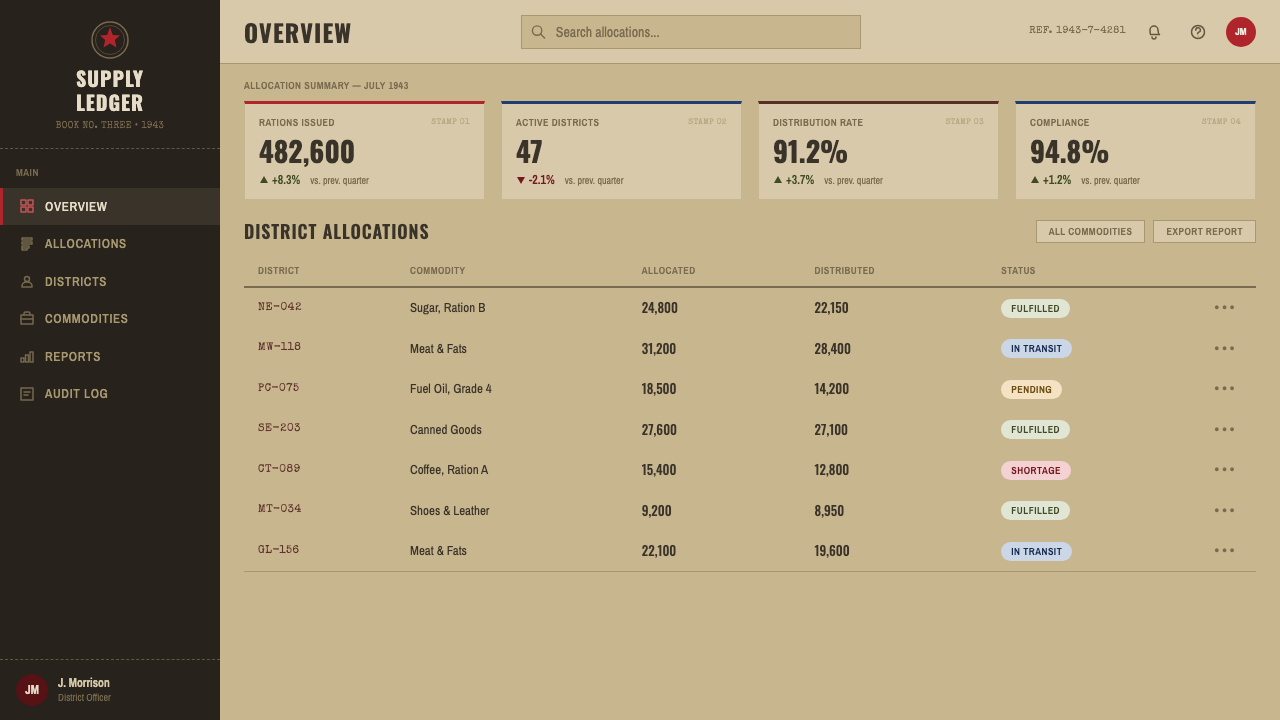Select district code SE-203

(x=279, y=428)
